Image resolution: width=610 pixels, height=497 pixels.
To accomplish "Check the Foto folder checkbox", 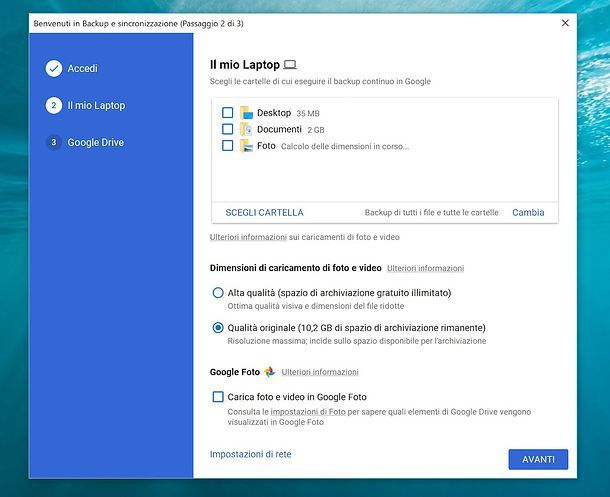I will (x=228, y=146).
